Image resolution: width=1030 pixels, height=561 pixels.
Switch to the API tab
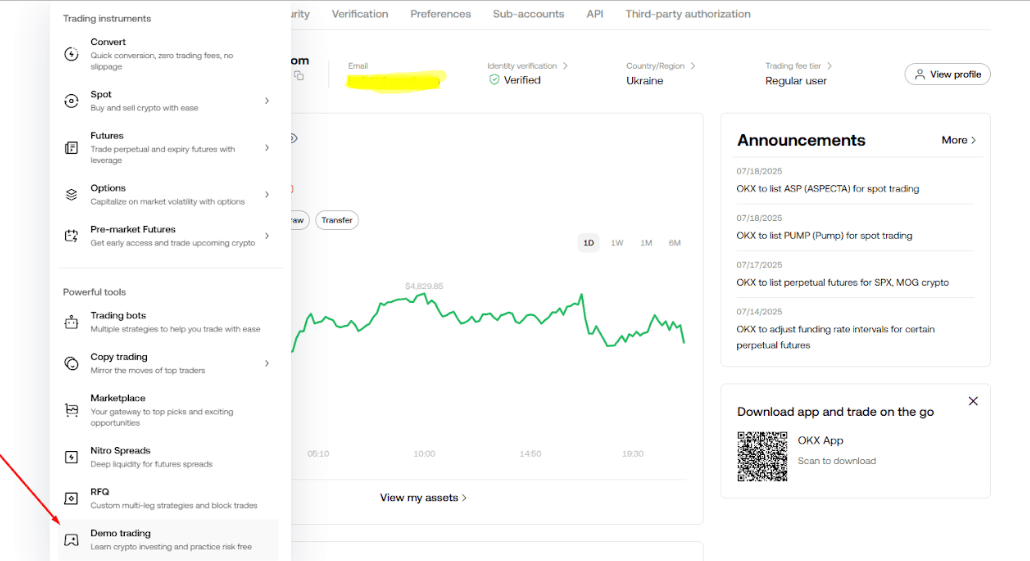tap(595, 14)
